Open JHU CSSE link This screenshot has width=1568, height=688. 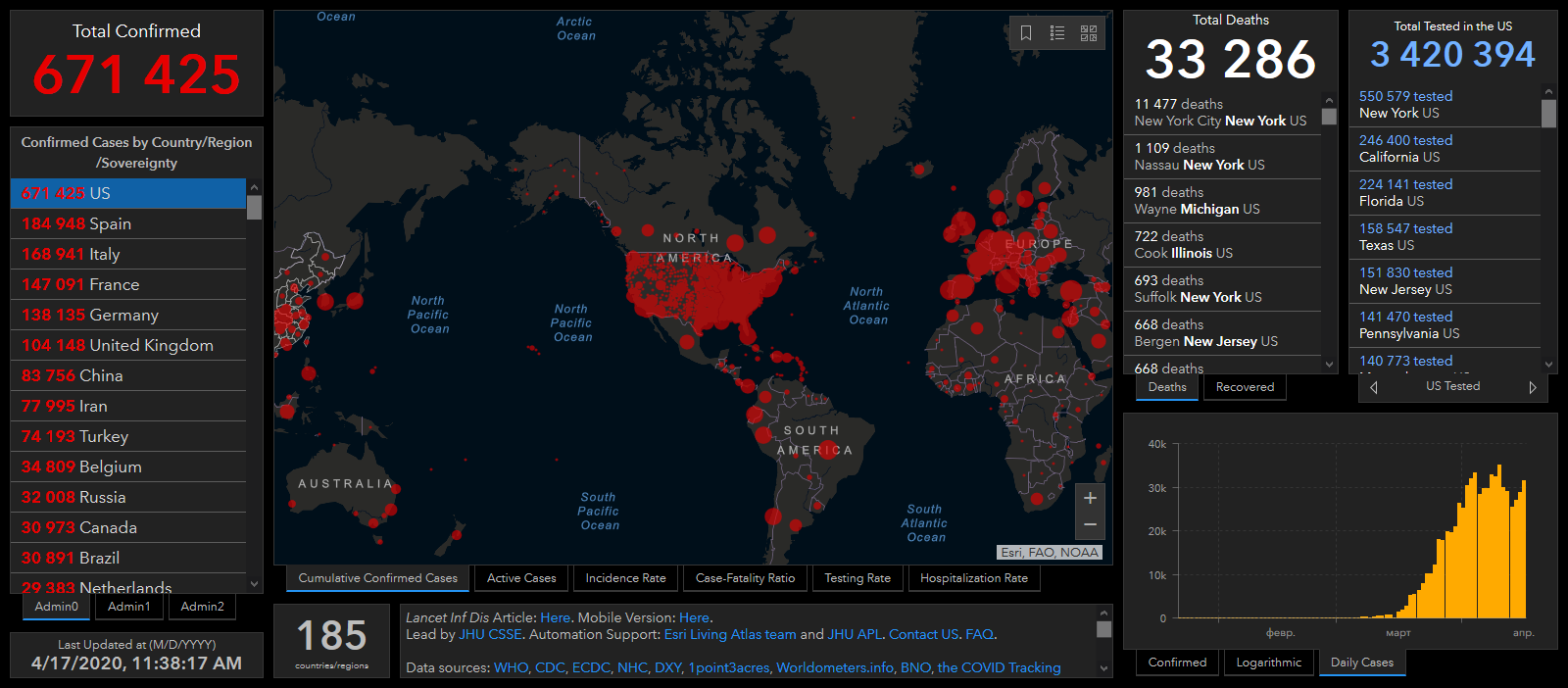point(490,634)
